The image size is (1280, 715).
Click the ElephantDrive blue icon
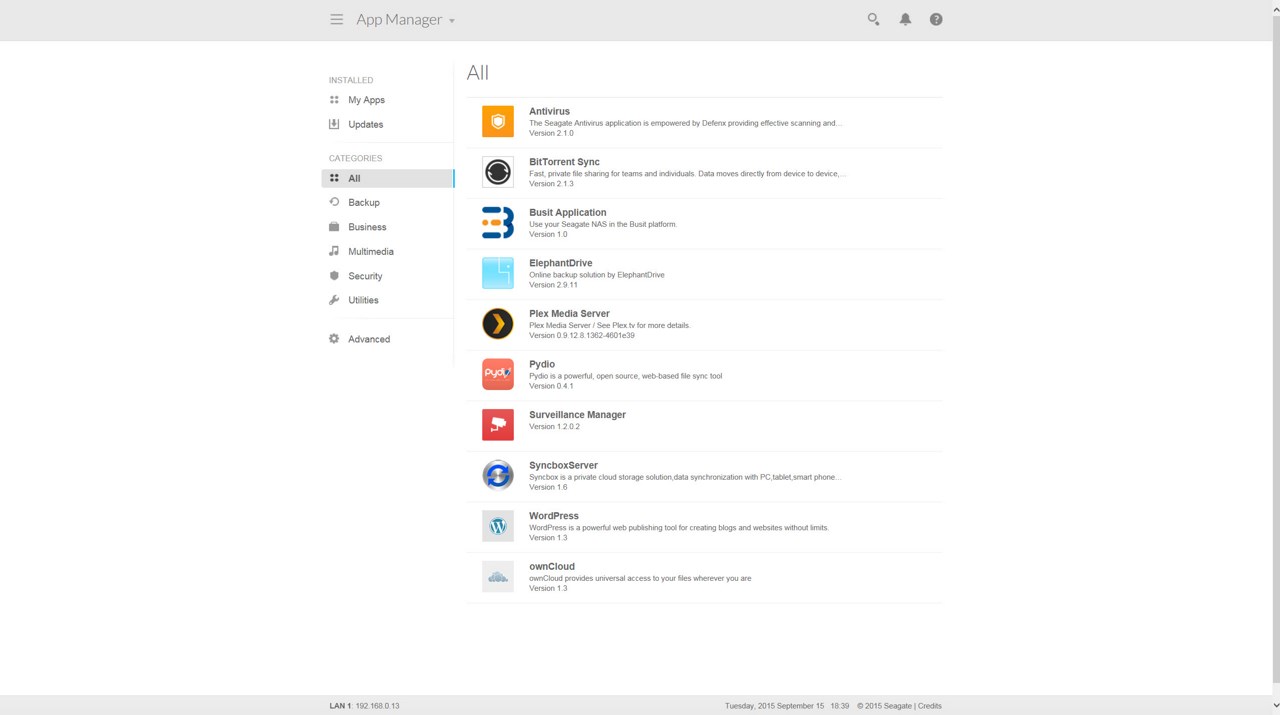[x=498, y=273]
